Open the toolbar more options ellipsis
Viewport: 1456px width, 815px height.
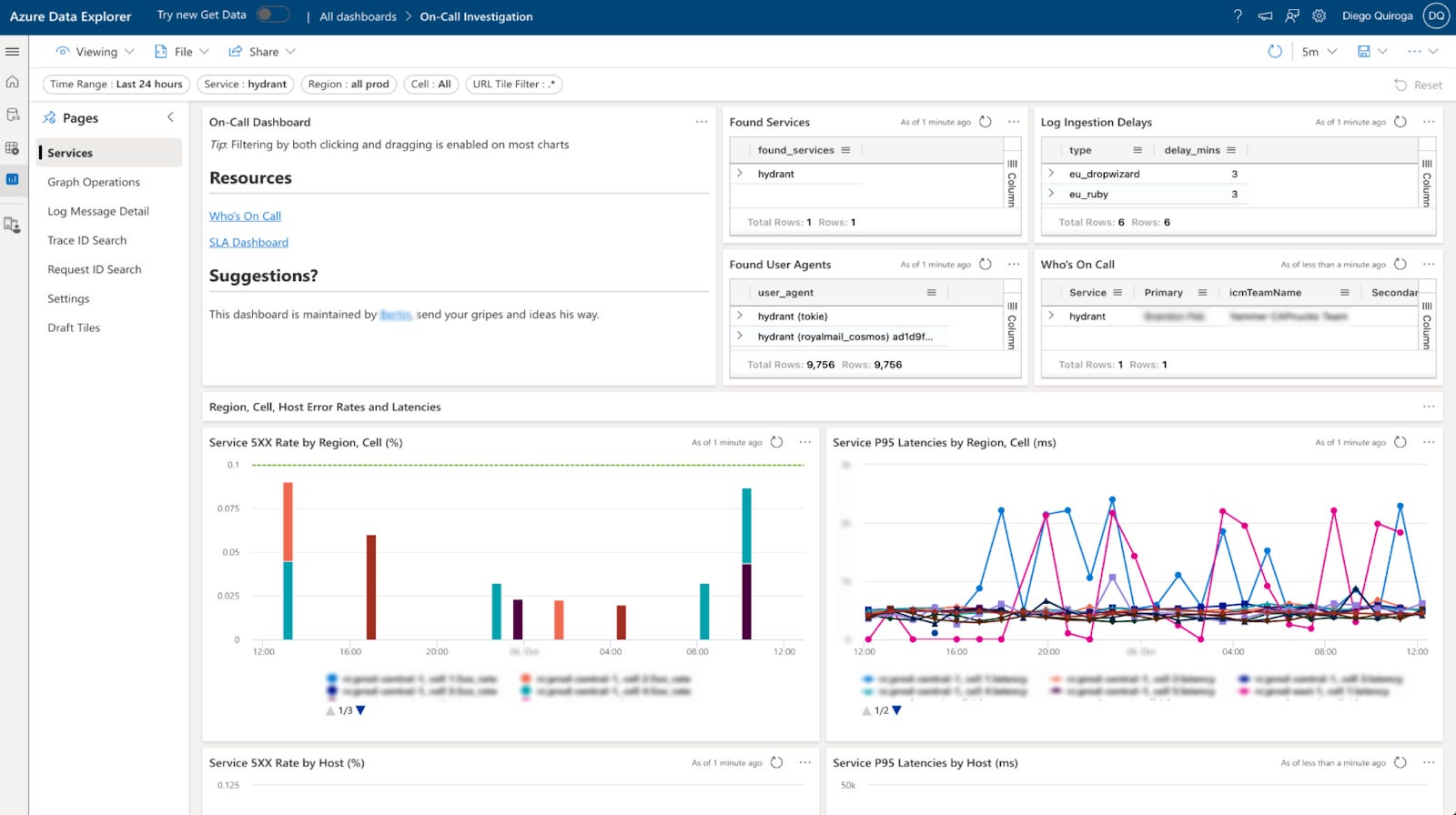(1422, 52)
